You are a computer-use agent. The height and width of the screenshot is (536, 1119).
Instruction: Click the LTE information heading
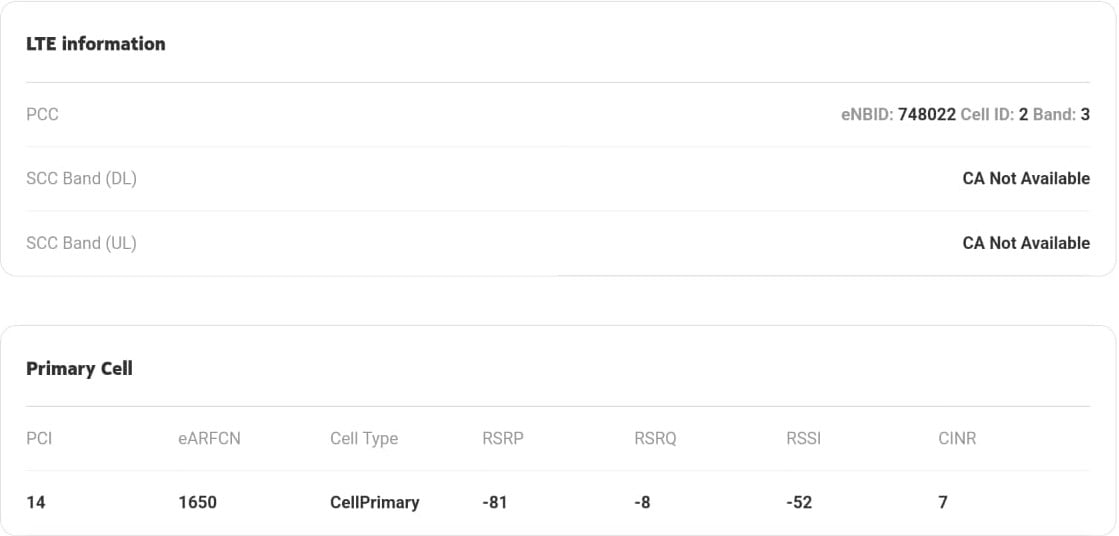pos(96,44)
